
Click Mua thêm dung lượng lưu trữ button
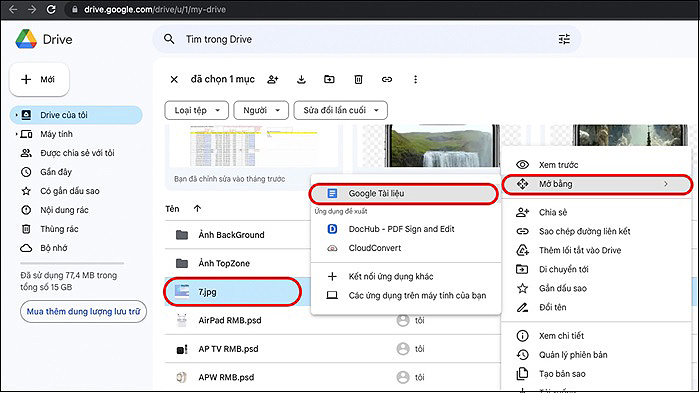[83, 311]
